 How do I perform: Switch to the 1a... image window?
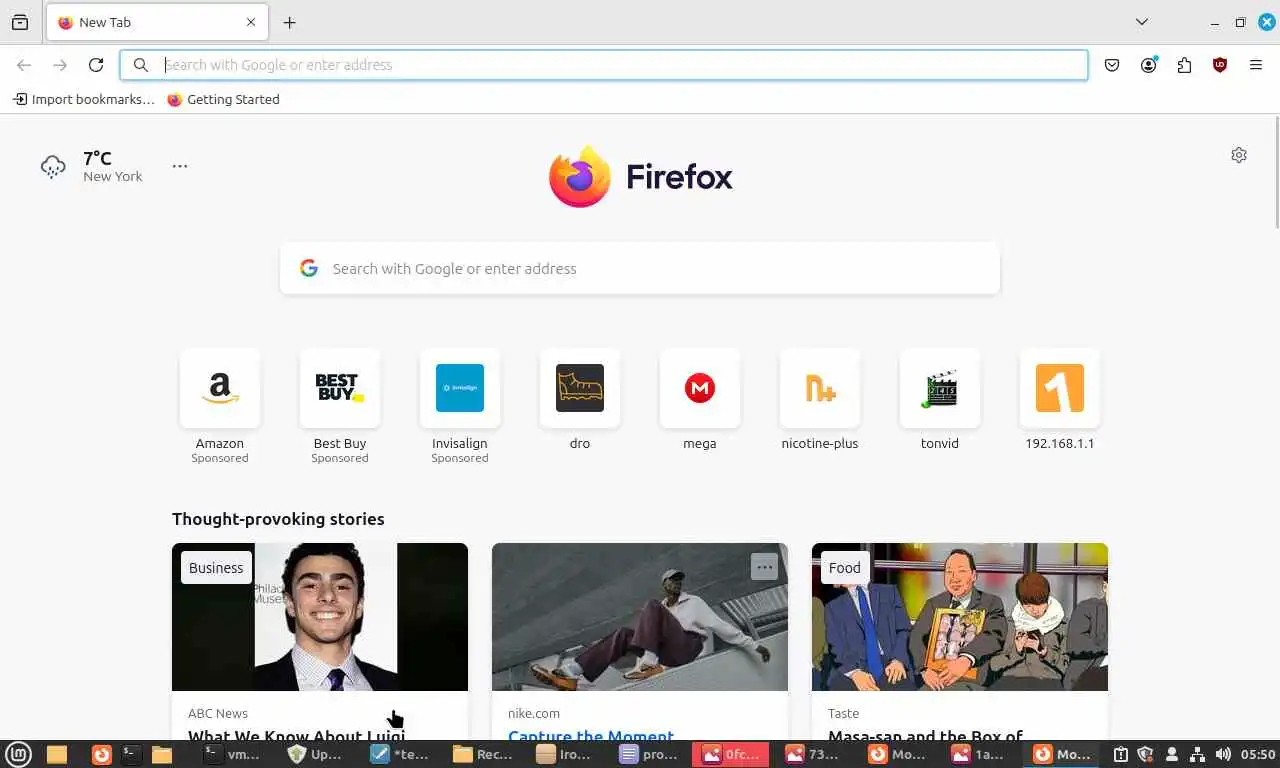tap(979, 754)
